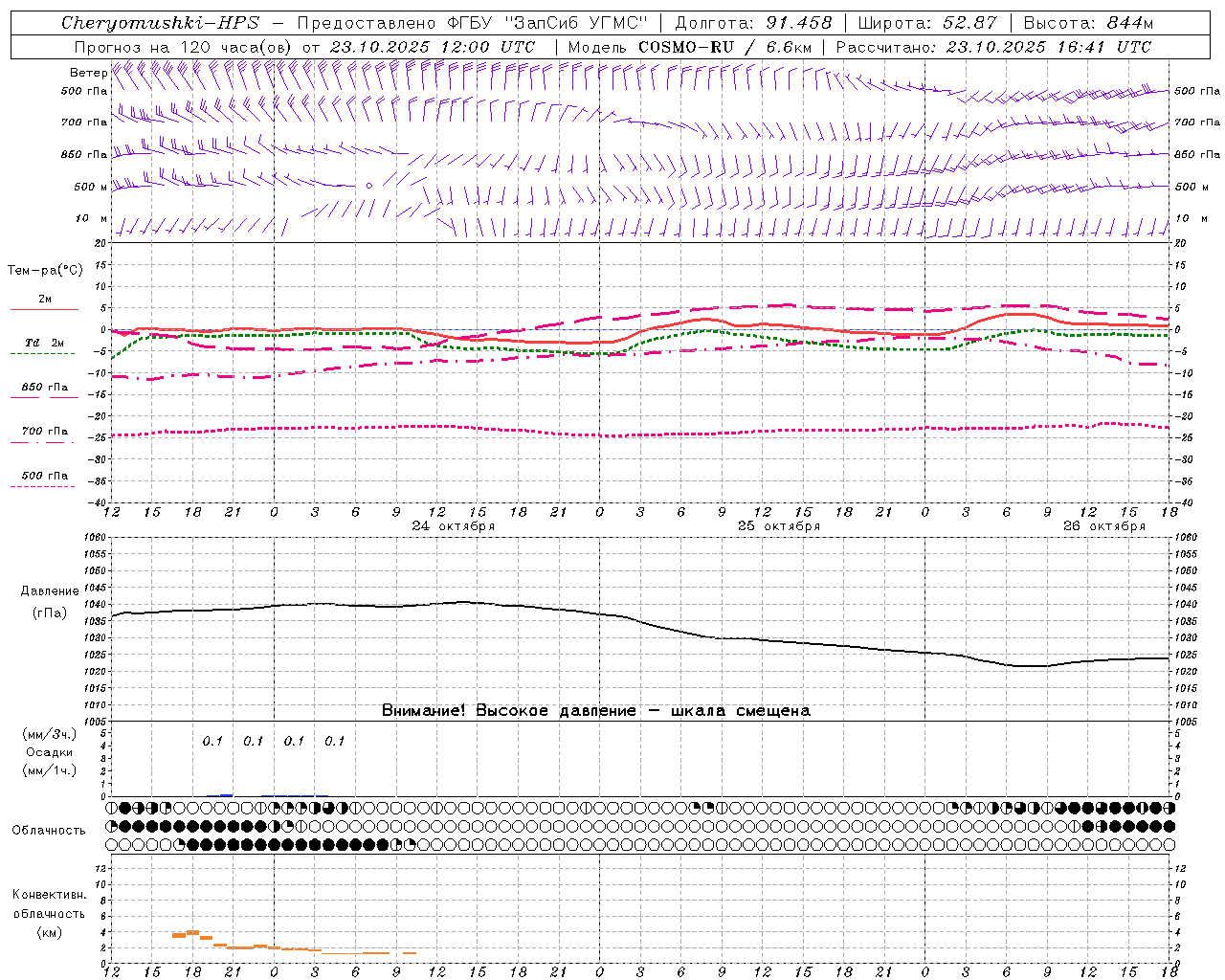This screenshot has height=980, width=1225.
Task: Click the Td 2м dew point legend entry
Action: click(x=44, y=343)
